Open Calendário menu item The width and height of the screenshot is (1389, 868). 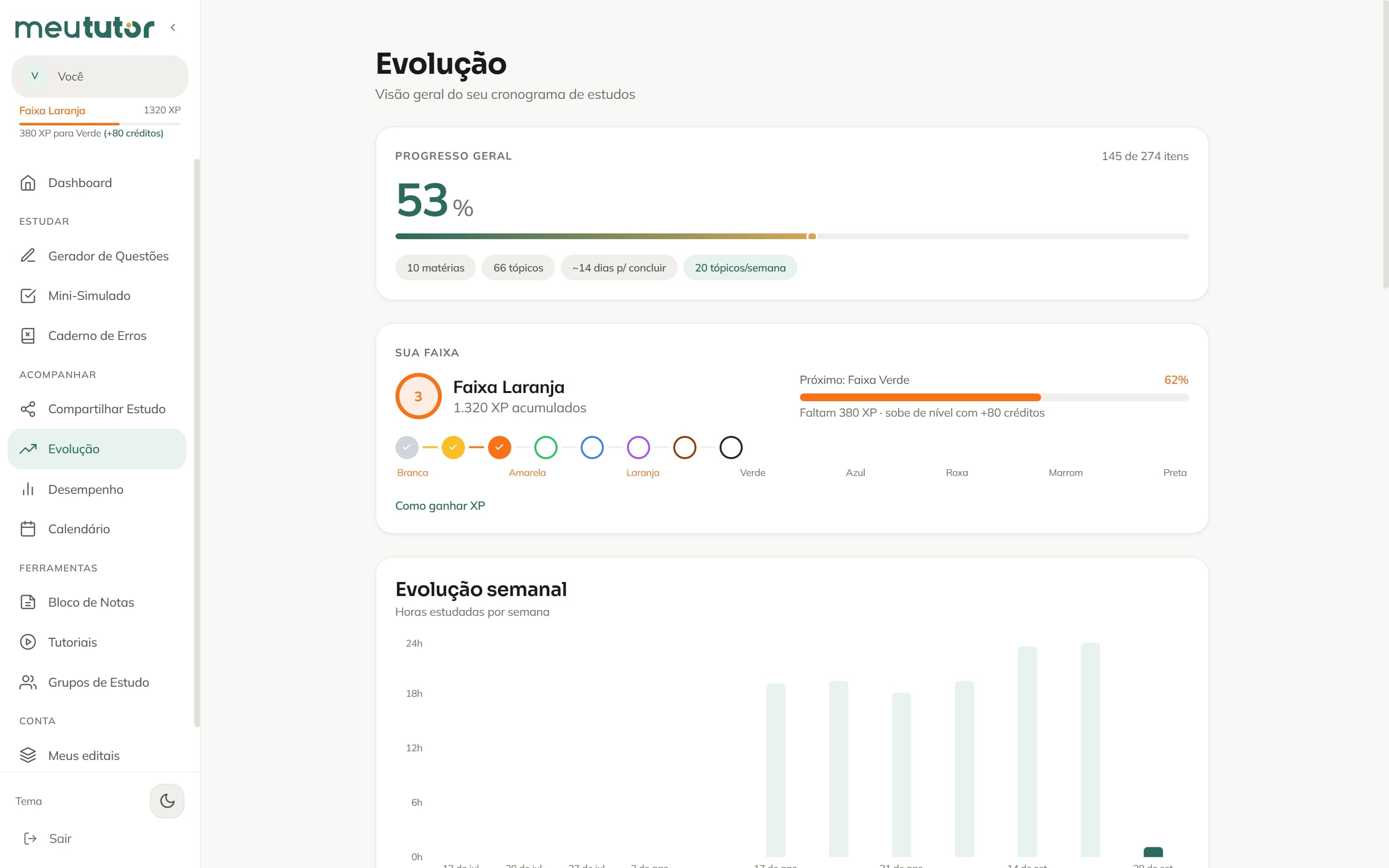[x=97, y=529]
